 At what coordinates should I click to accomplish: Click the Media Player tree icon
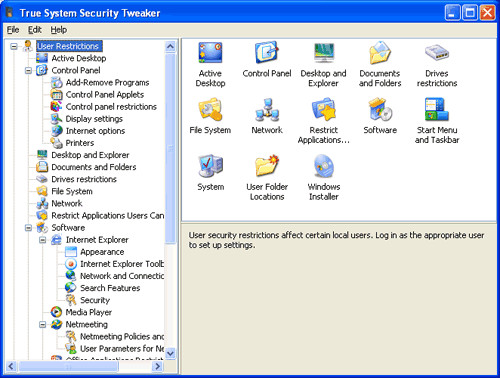(56, 312)
